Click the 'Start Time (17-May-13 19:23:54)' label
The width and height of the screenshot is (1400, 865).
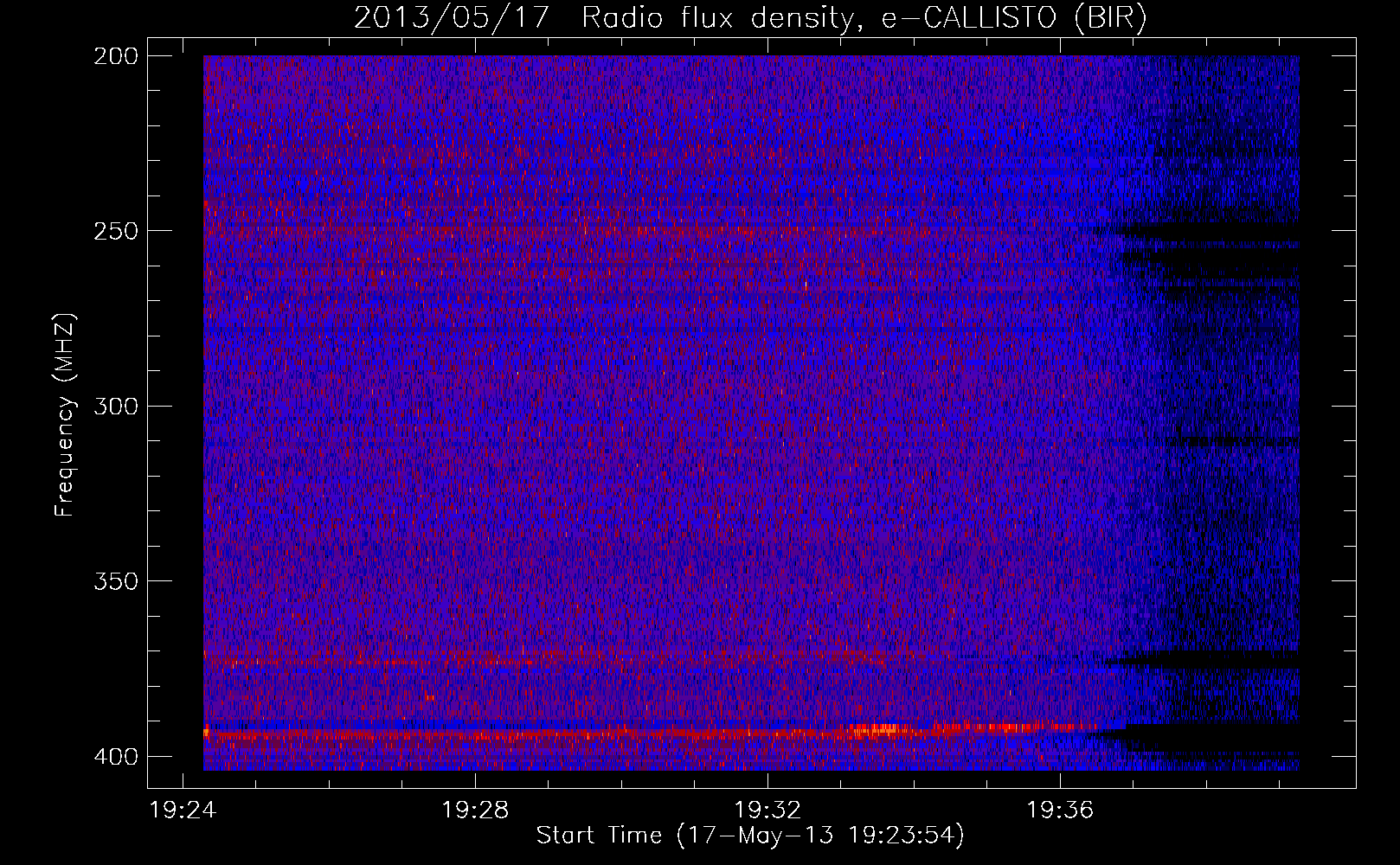(749, 836)
